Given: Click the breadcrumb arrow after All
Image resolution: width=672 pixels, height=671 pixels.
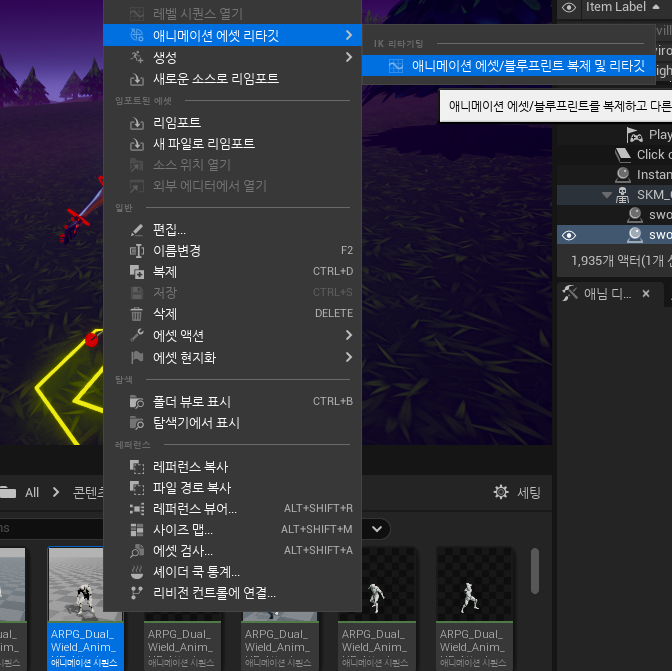Looking at the screenshot, I should 56,492.
